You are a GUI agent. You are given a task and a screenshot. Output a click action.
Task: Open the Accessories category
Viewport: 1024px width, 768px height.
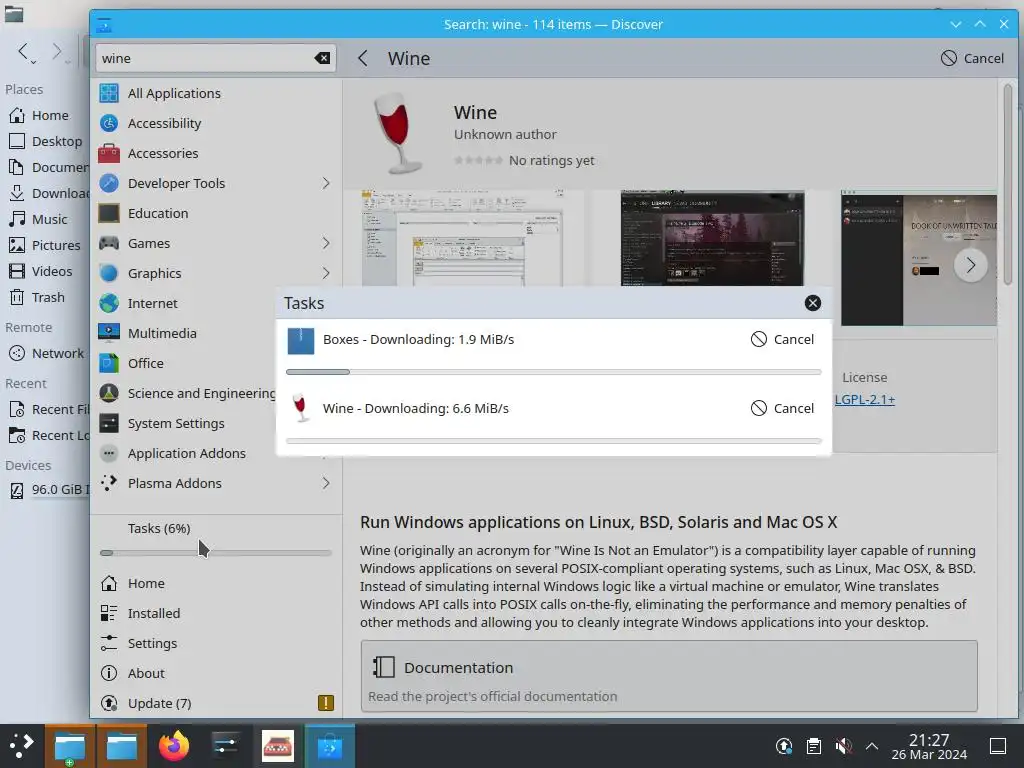pos(216,153)
